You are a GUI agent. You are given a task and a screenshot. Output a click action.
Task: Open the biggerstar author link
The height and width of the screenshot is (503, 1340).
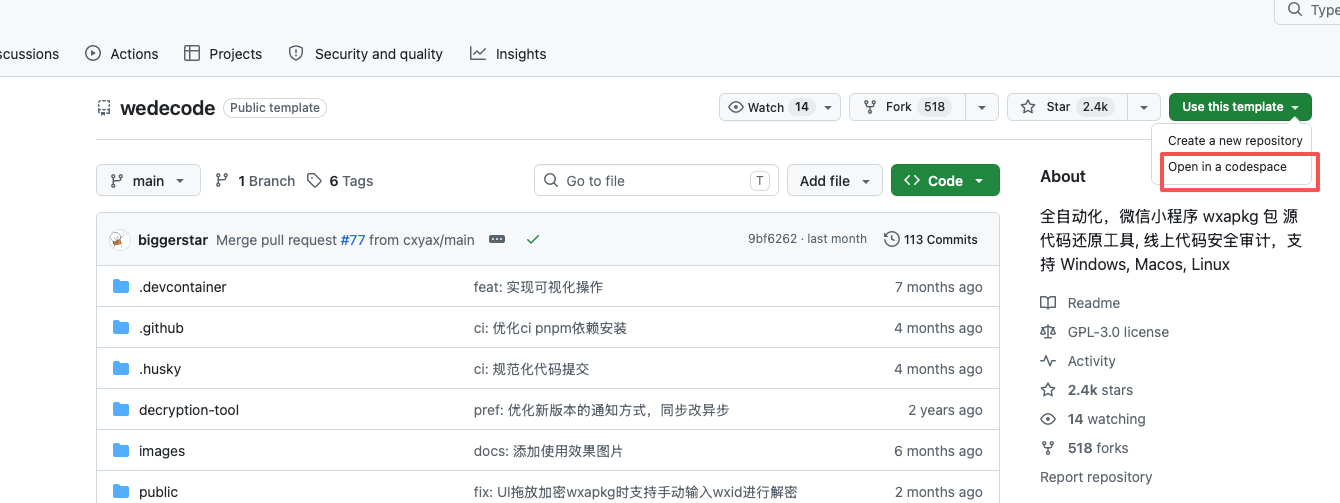173,240
